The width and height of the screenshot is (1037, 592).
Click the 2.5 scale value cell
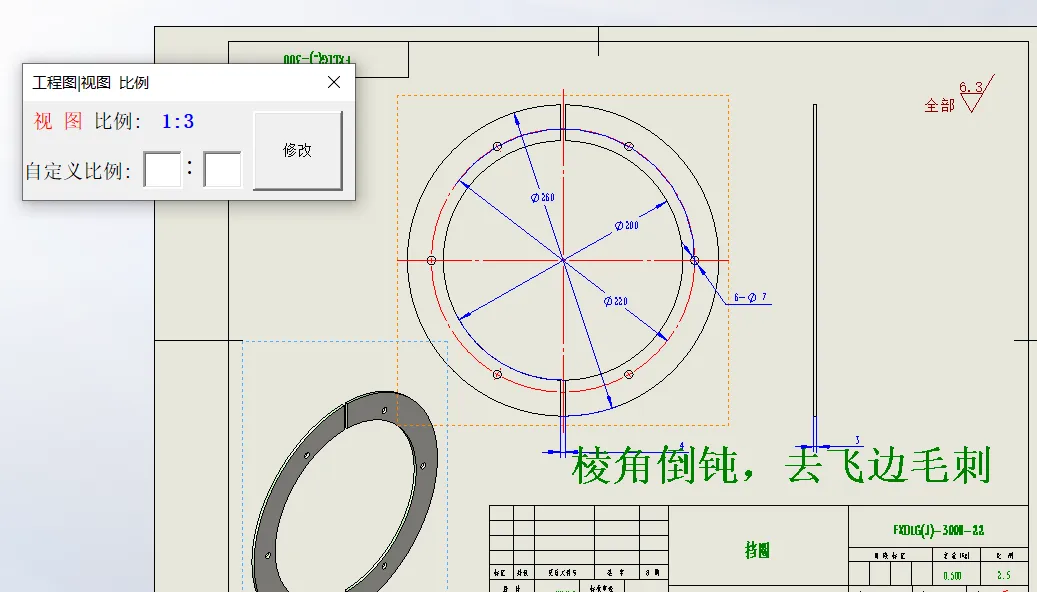click(x=1004, y=575)
